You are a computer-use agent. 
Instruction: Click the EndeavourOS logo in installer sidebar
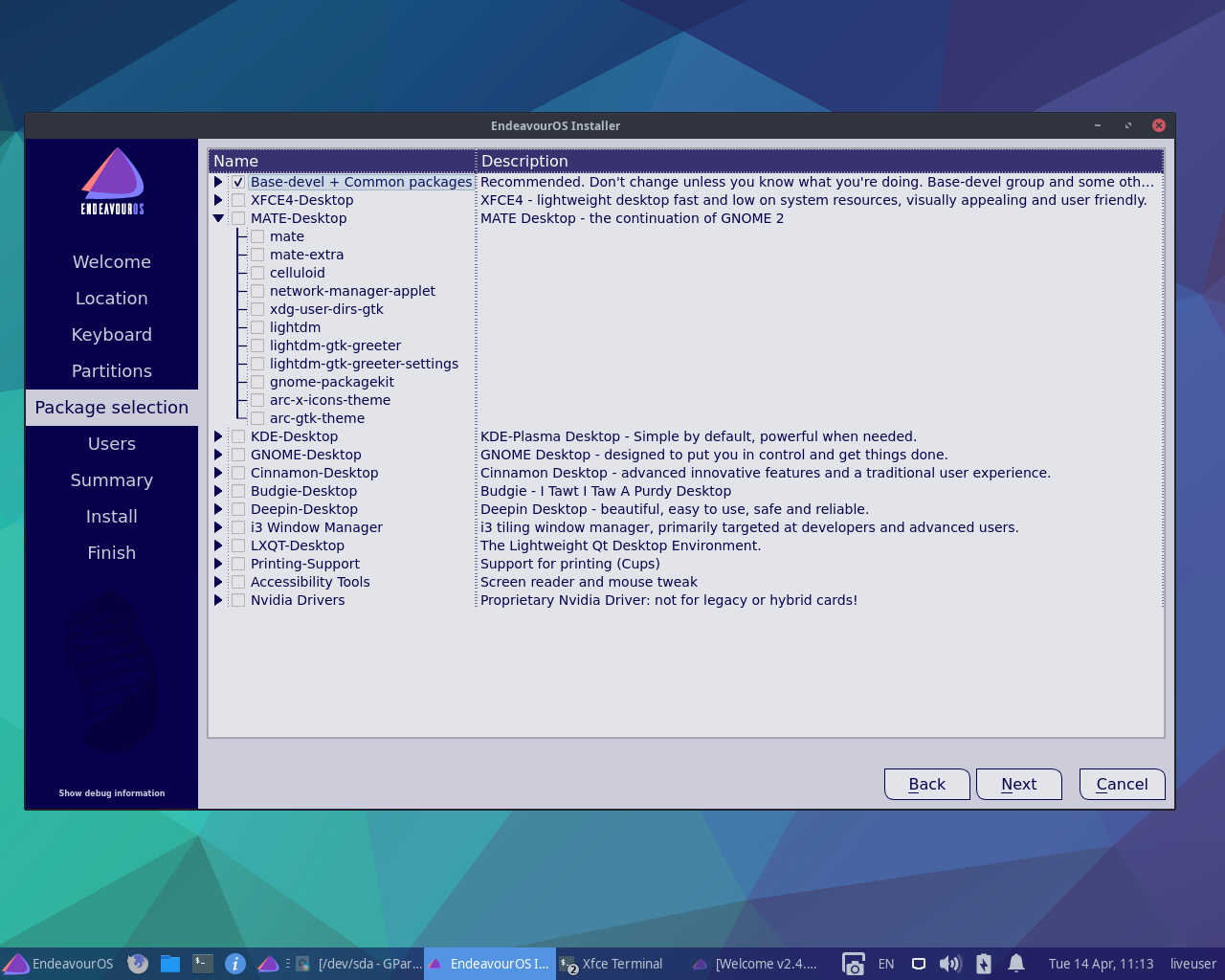112,181
